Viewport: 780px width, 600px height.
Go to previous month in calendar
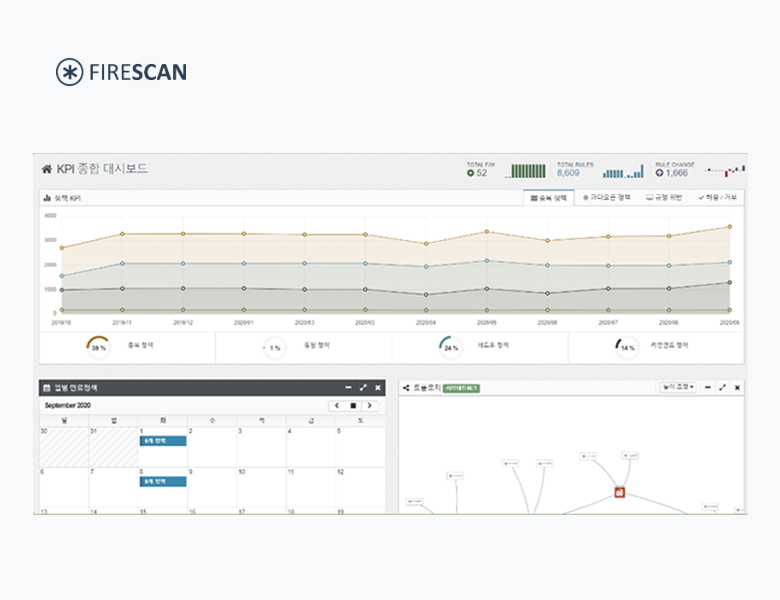[x=336, y=405]
